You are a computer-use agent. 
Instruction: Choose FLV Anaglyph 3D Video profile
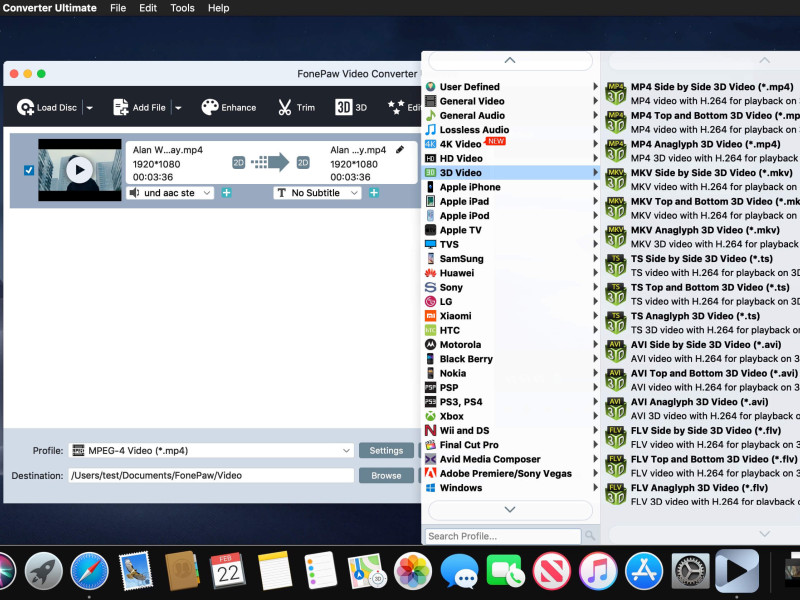pos(702,494)
